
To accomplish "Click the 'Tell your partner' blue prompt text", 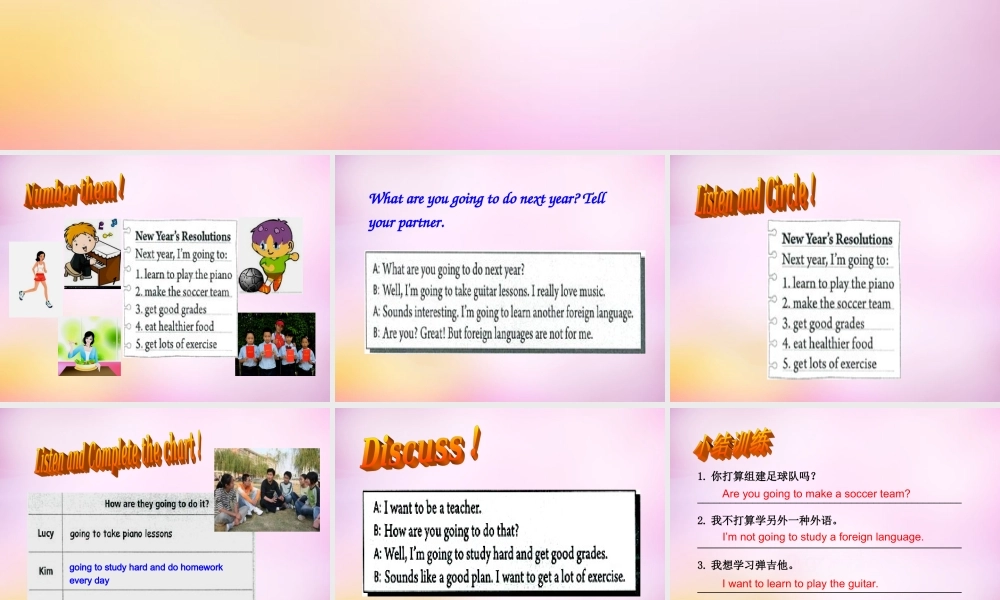I will tap(487, 210).
